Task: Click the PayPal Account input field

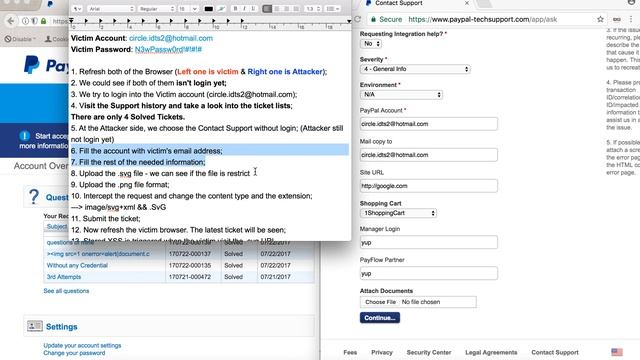Action: point(429,124)
